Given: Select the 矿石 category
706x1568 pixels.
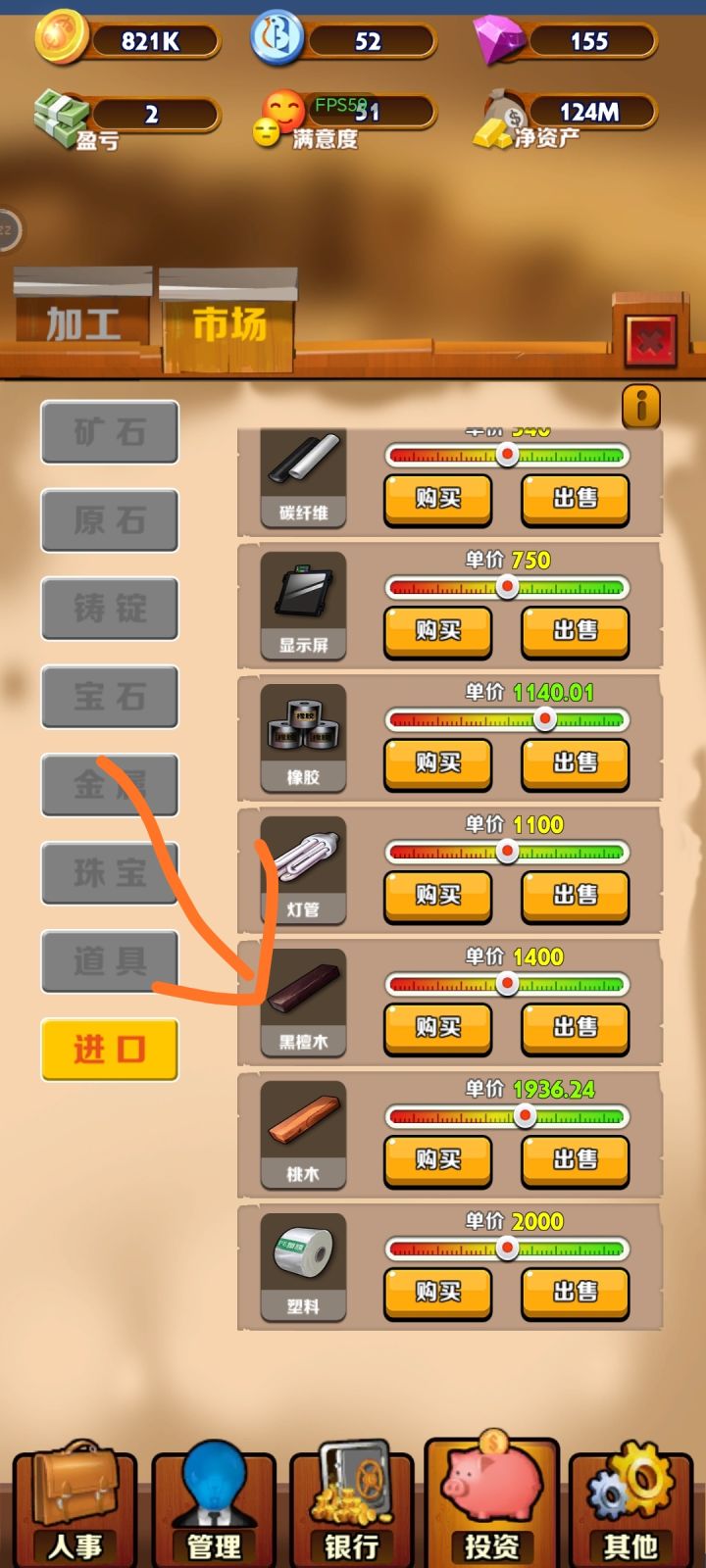Looking at the screenshot, I should [x=110, y=432].
